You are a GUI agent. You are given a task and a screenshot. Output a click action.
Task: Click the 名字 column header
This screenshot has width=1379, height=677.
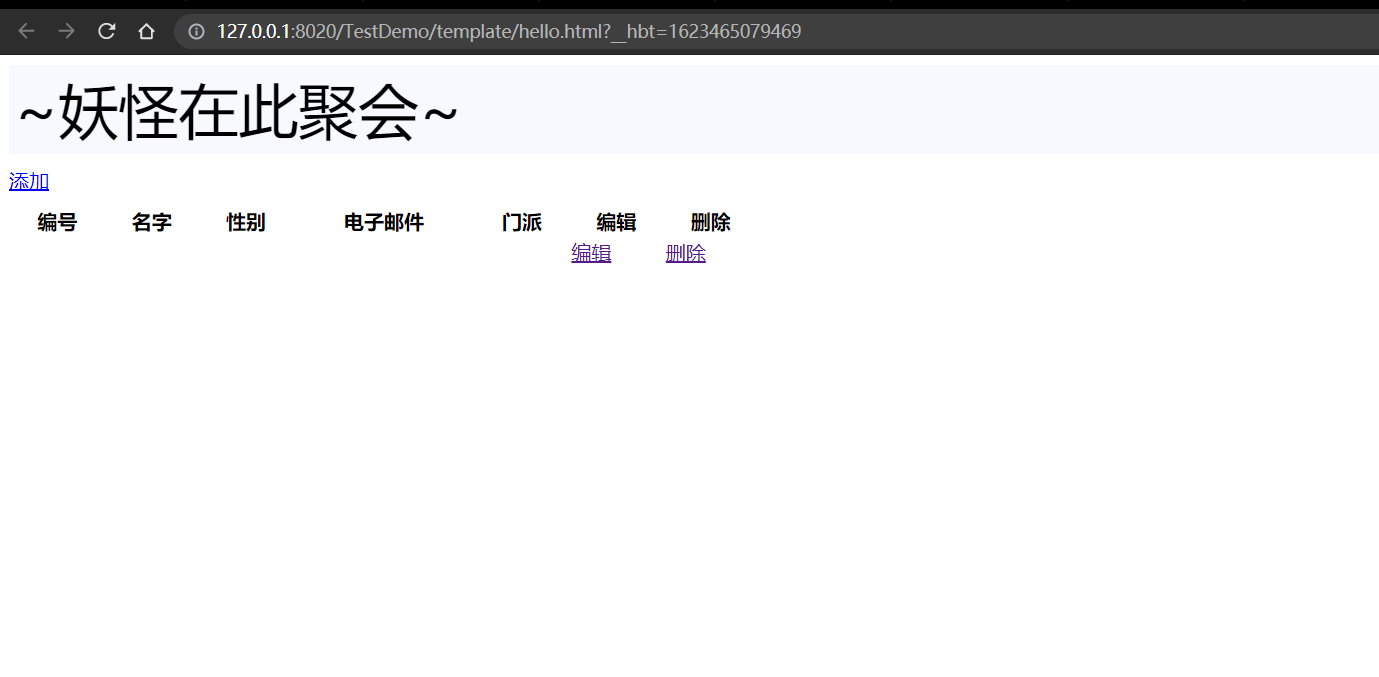click(151, 222)
